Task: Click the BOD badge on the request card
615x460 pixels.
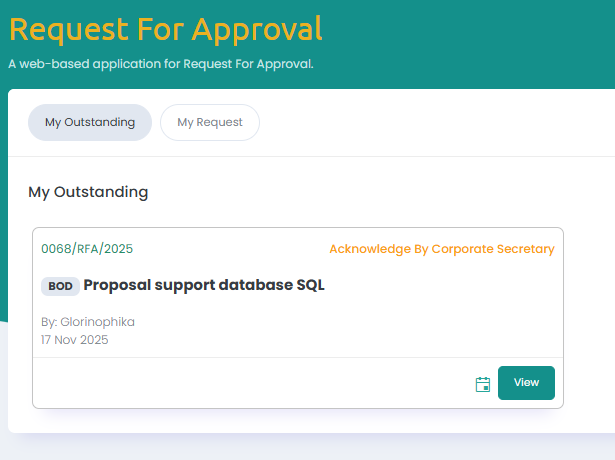Action: point(60,287)
